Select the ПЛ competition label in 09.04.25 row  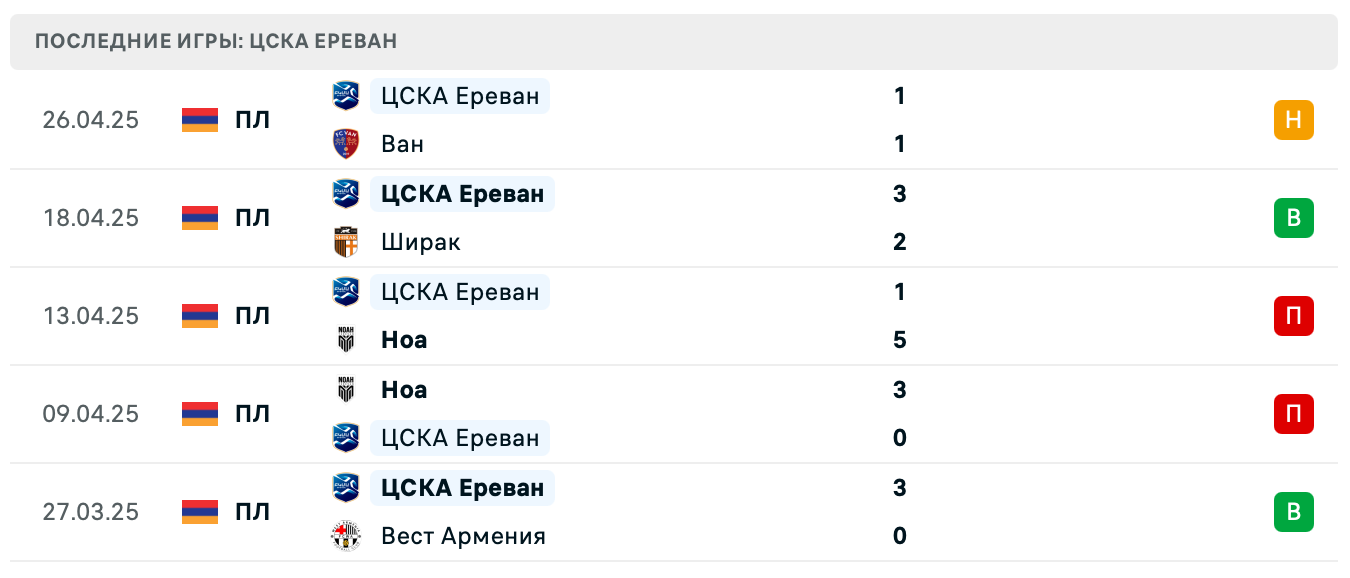click(x=248, y=414)
